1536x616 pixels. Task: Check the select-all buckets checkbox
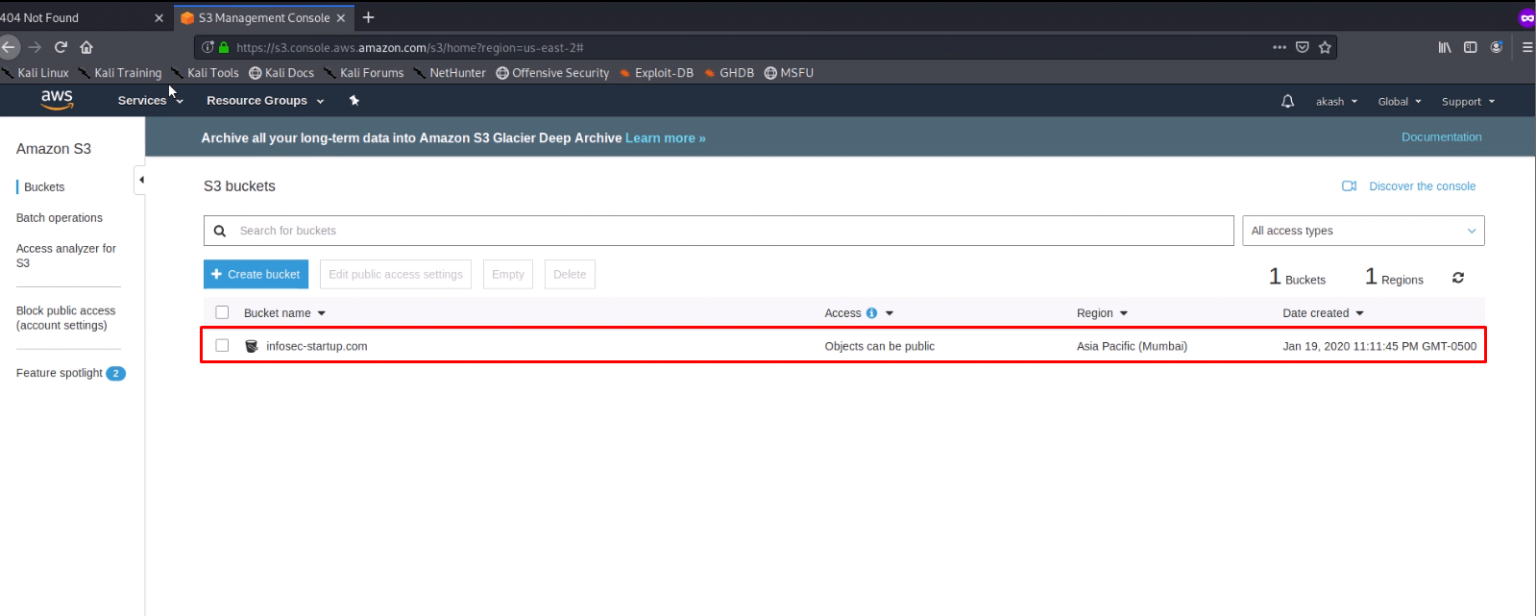[222, 311]
